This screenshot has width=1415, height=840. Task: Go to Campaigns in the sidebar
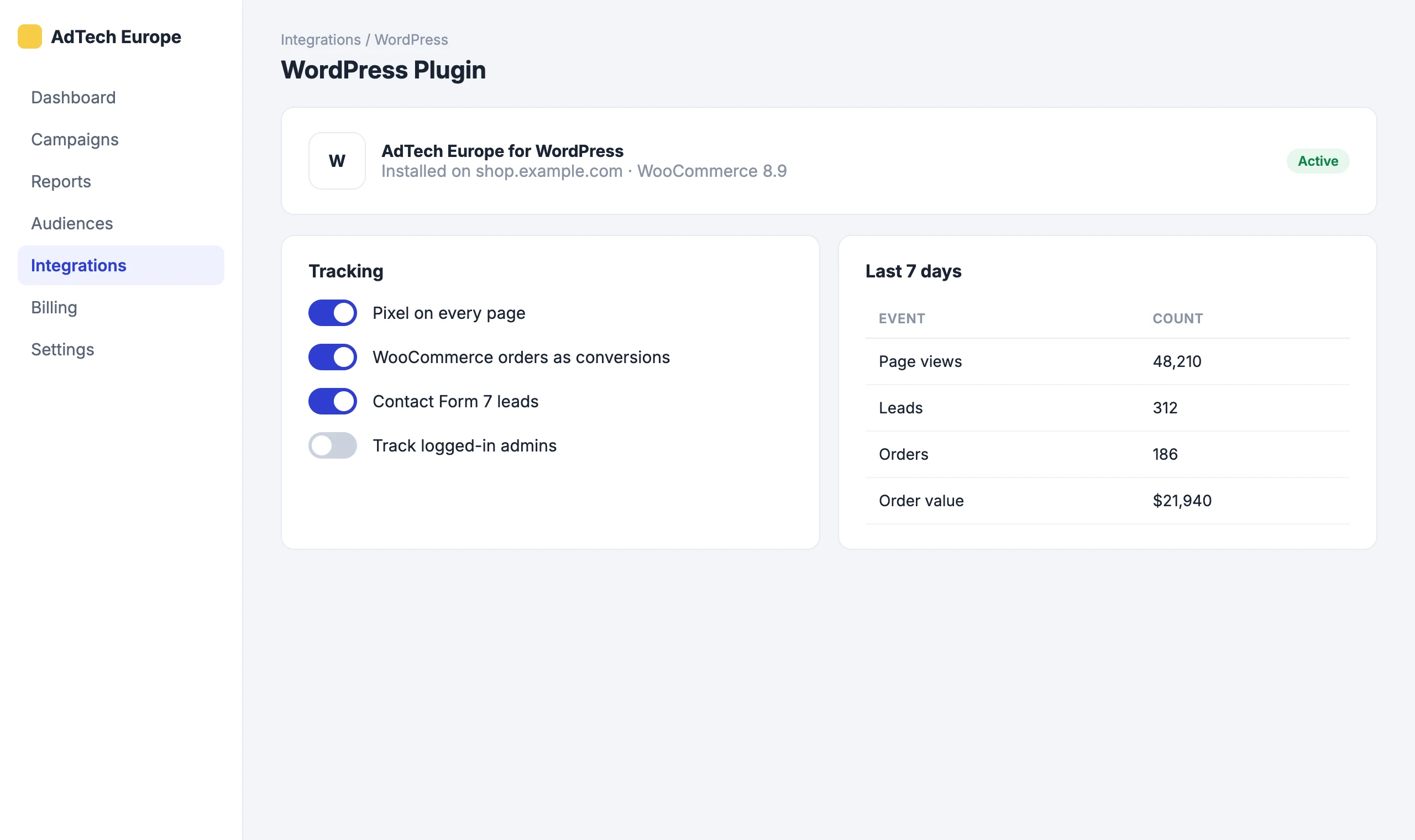tap(120, 139)
